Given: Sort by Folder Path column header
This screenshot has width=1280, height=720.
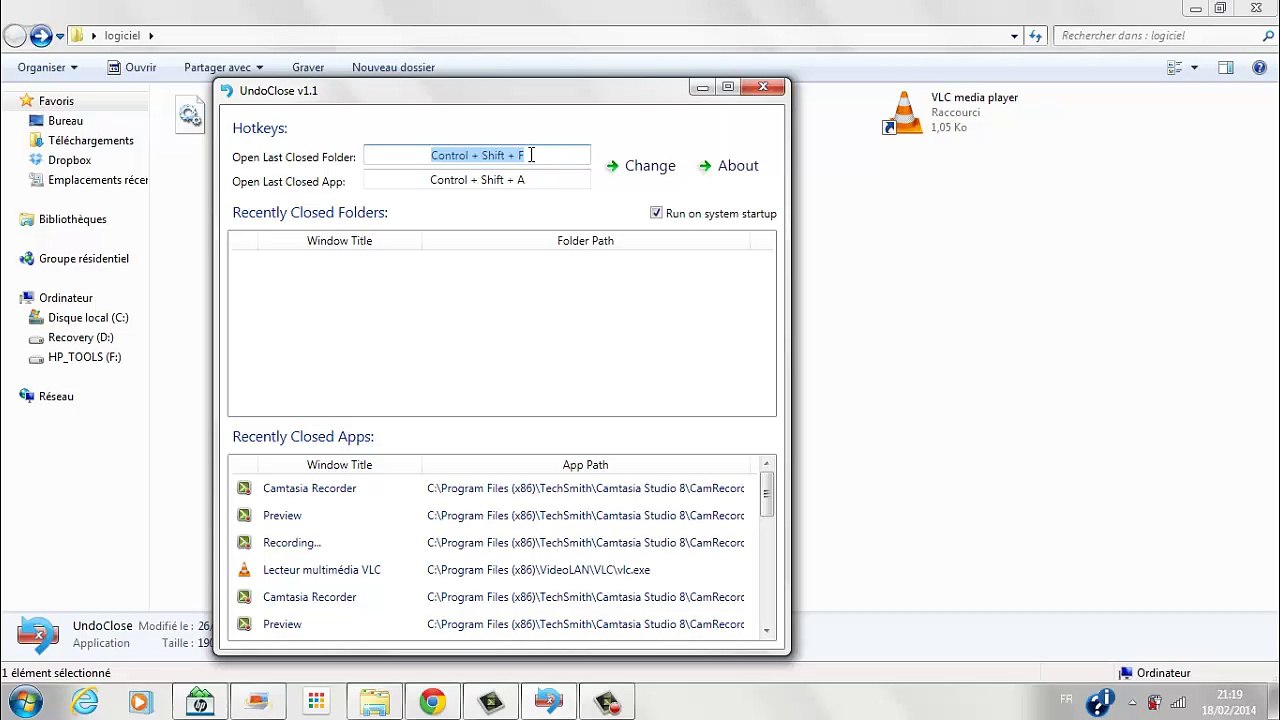Looking at the screenshot, I should click(x=585, y=241).
